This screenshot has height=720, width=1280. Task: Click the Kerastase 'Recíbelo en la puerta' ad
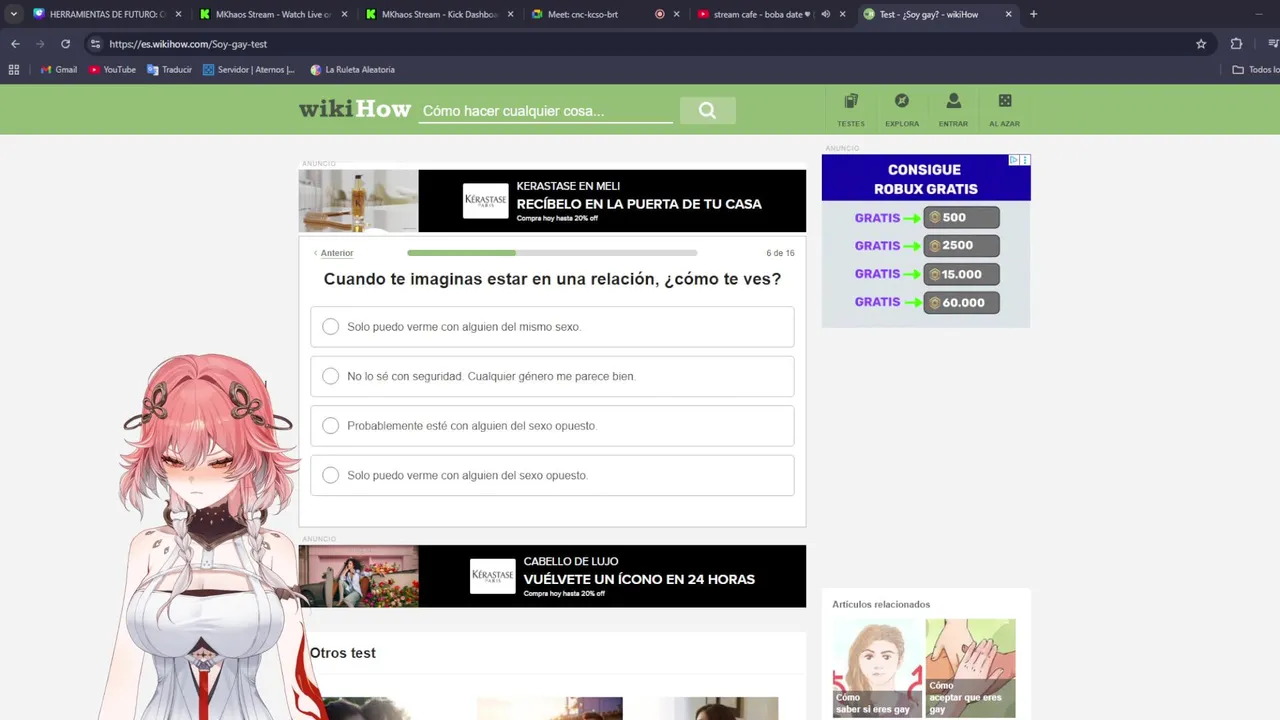click(552, 201)
